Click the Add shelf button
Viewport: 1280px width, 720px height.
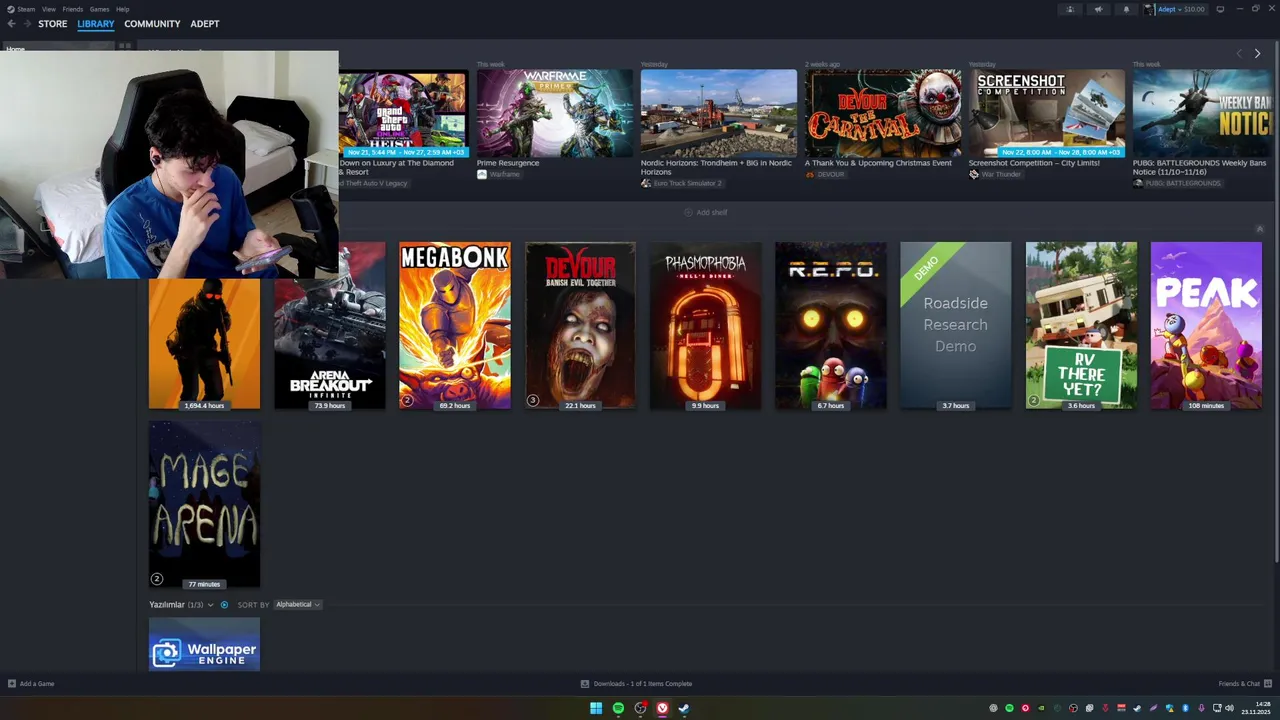click(706, 212)
